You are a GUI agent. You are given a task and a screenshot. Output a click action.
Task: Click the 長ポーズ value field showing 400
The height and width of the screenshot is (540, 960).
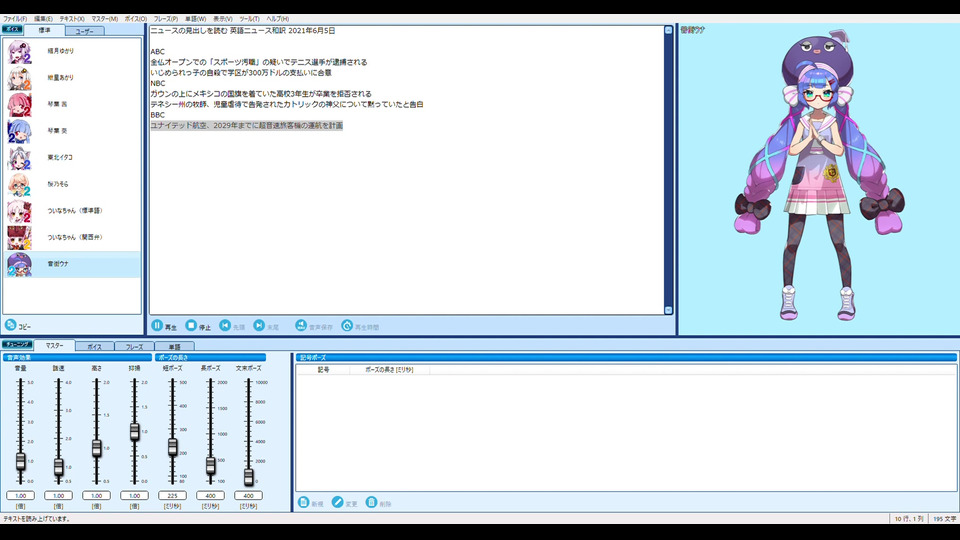(x=210, y=495)
